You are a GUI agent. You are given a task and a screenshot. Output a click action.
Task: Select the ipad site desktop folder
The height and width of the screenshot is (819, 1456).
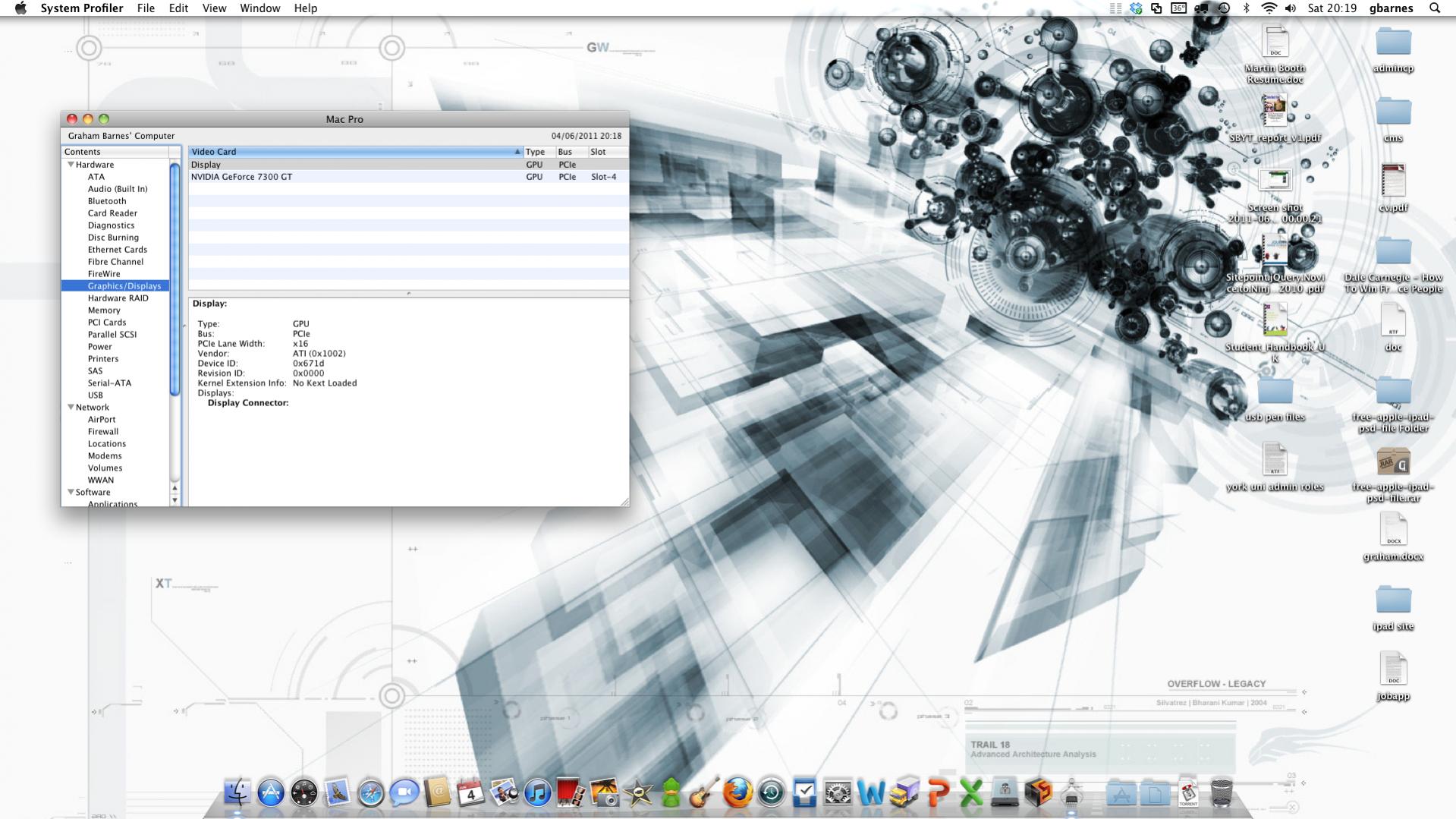point(1393,607)
